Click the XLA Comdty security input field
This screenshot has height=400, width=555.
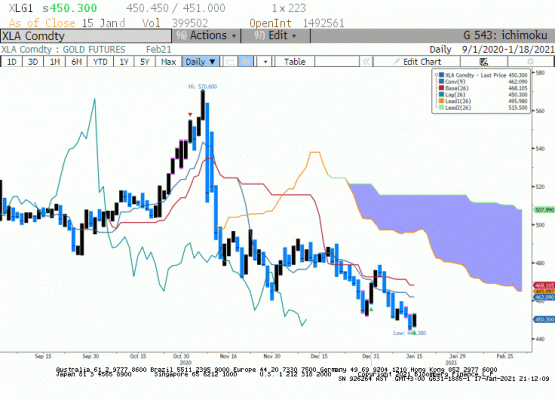tap(86, 36)
